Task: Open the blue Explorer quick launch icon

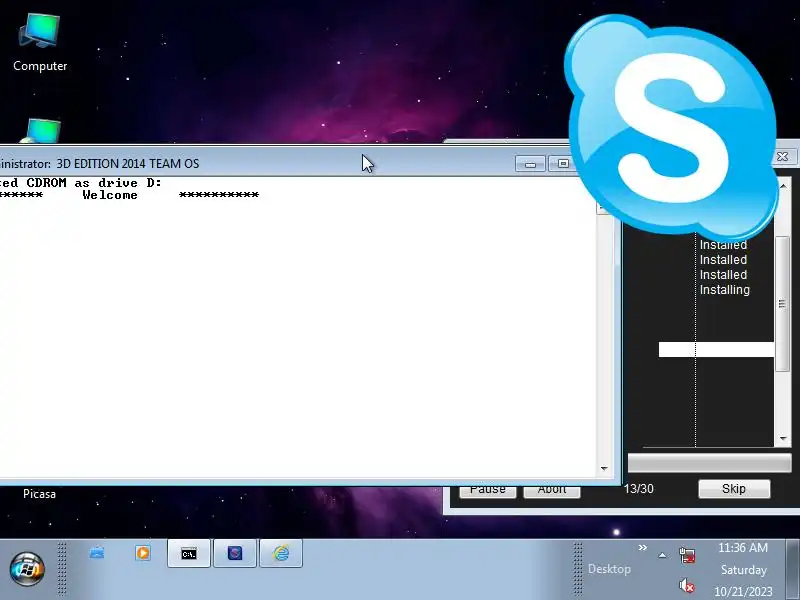Action: click(x=97, y=553)
